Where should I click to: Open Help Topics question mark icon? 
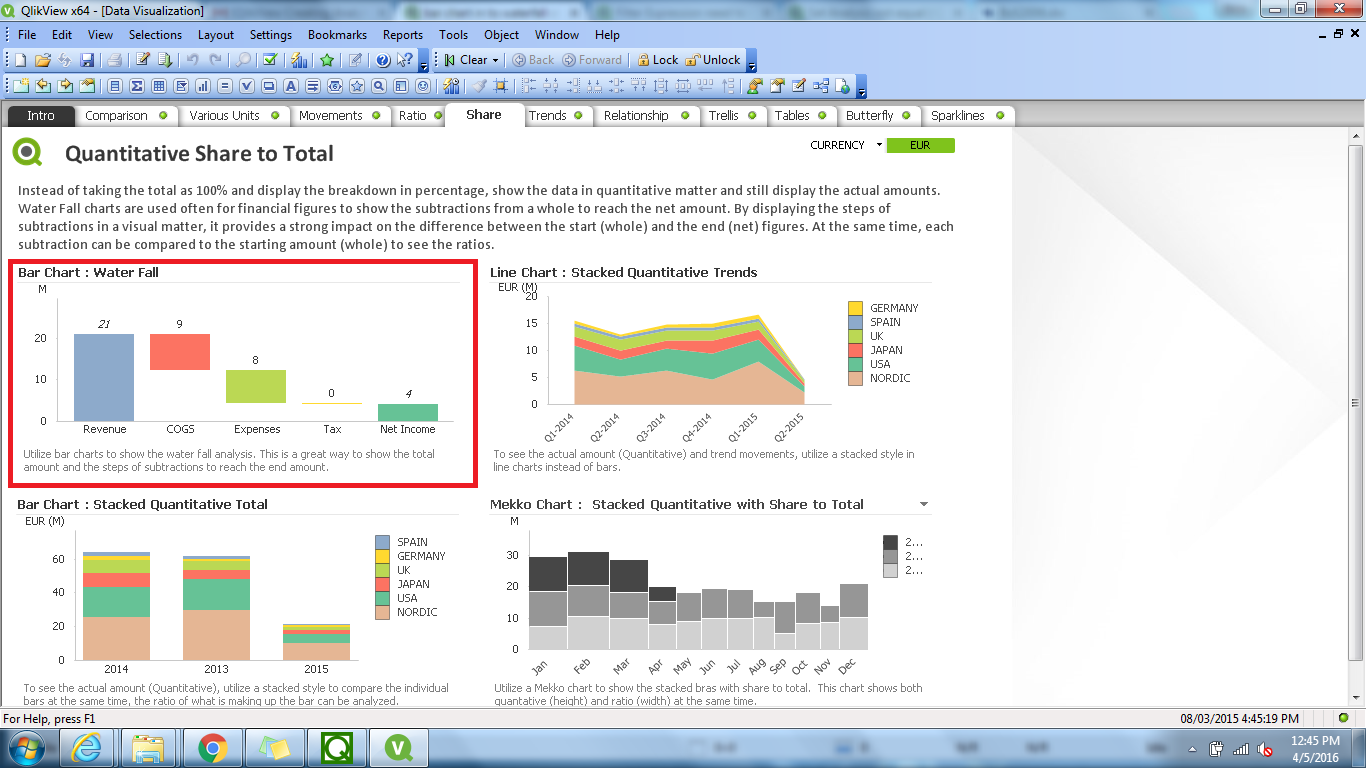point(383,60)
